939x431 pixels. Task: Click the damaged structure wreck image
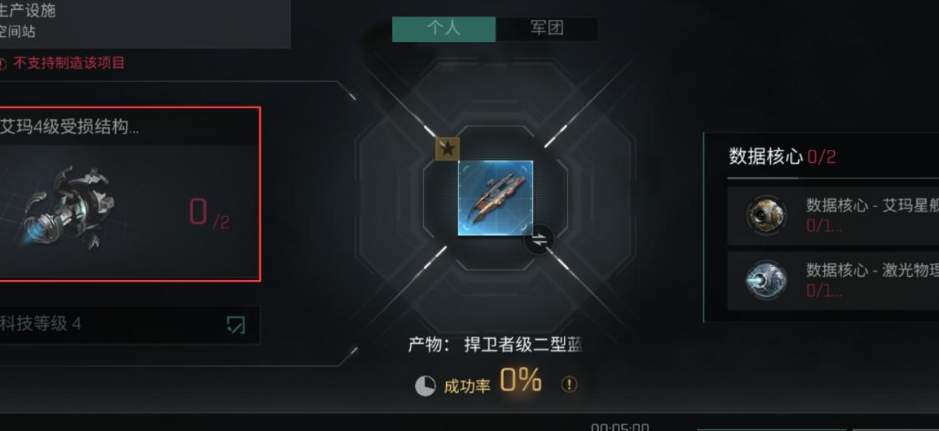[64, 207]
